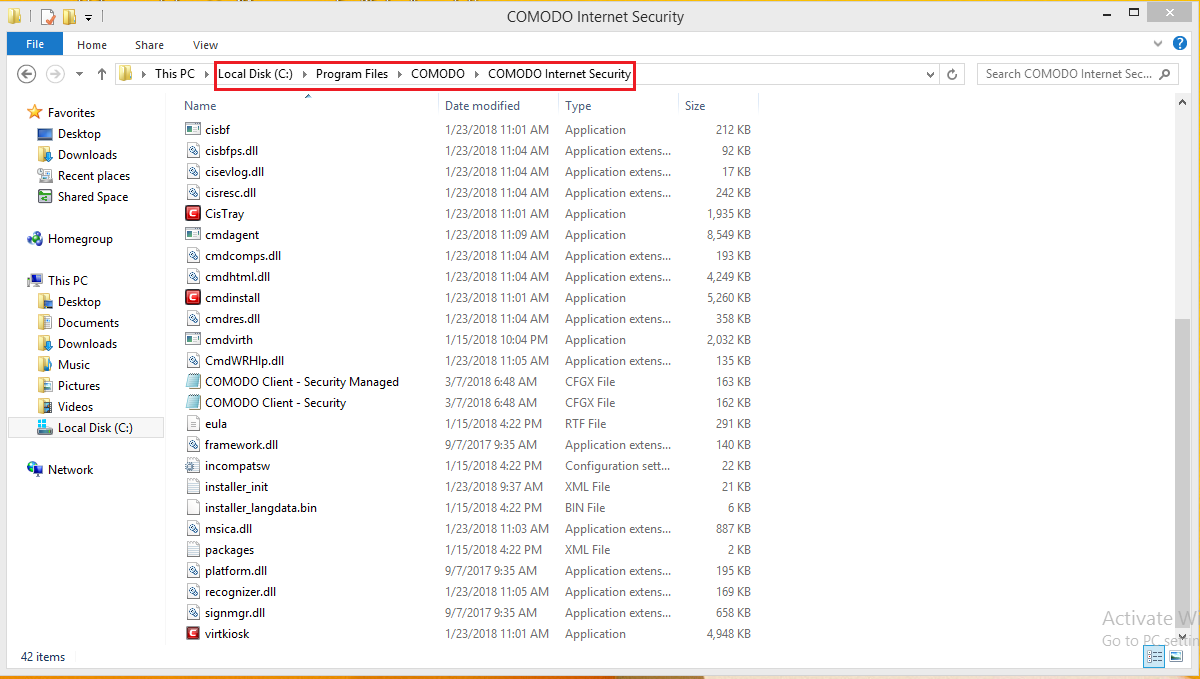Click the incompatsw gear settings file icon
Screen dimensions: 1200x679
pyautogui.click(x=193, y=465)
